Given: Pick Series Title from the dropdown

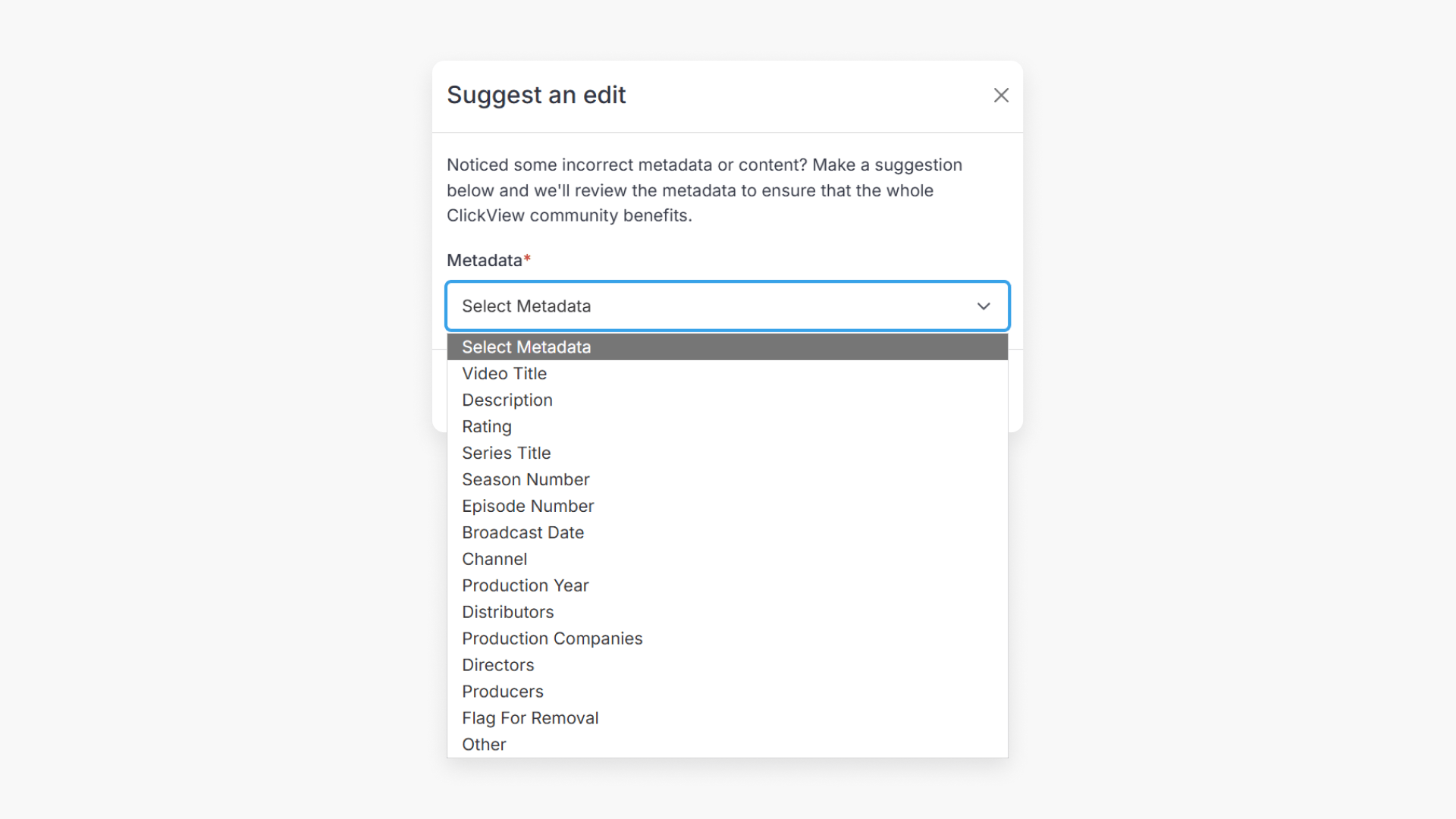Looking at the screenshot, I should (x=506, y=453).
